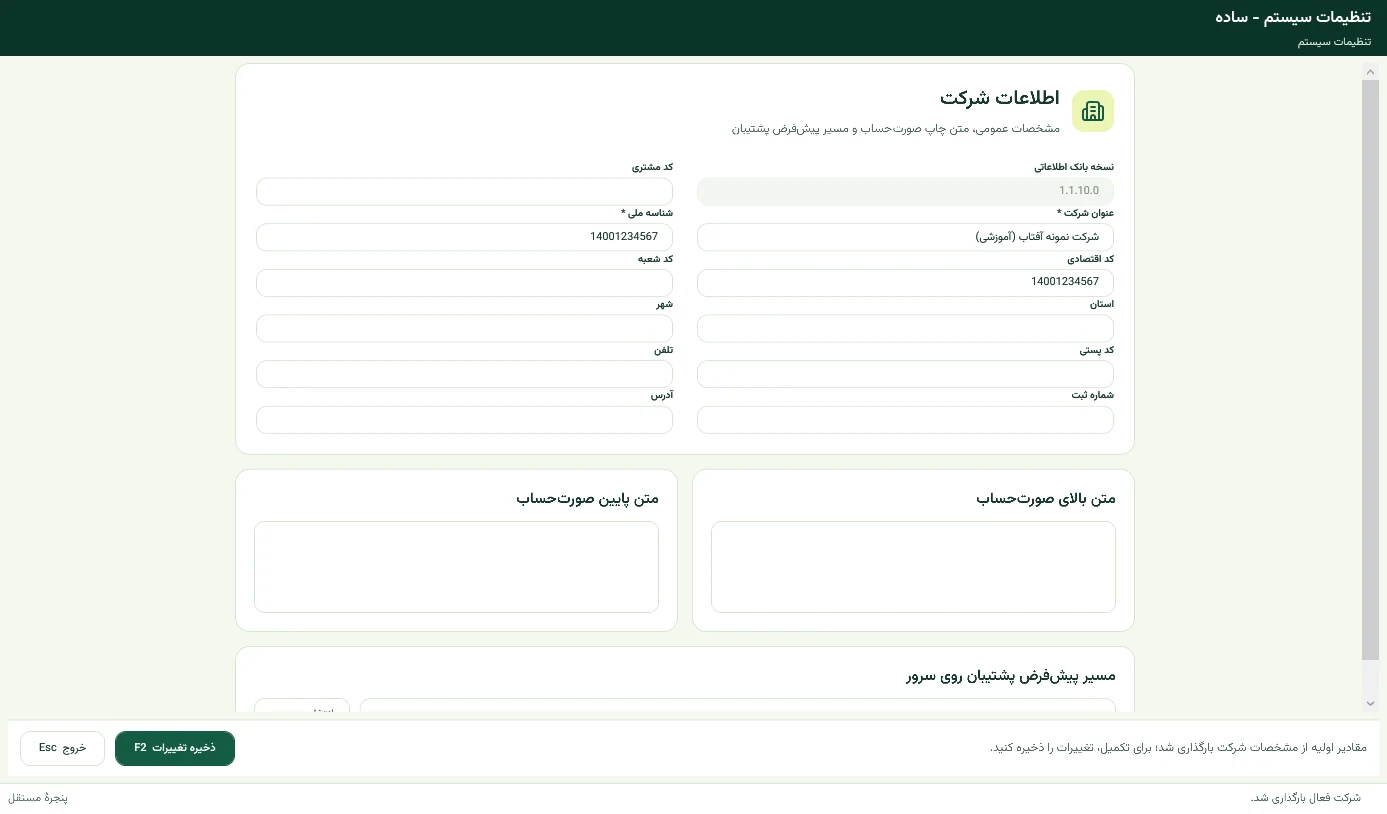This screenshot has height=814, width=1387.
Task: Click the پنجرهٔ مستقل status bar text
Action: coord(38,798)
